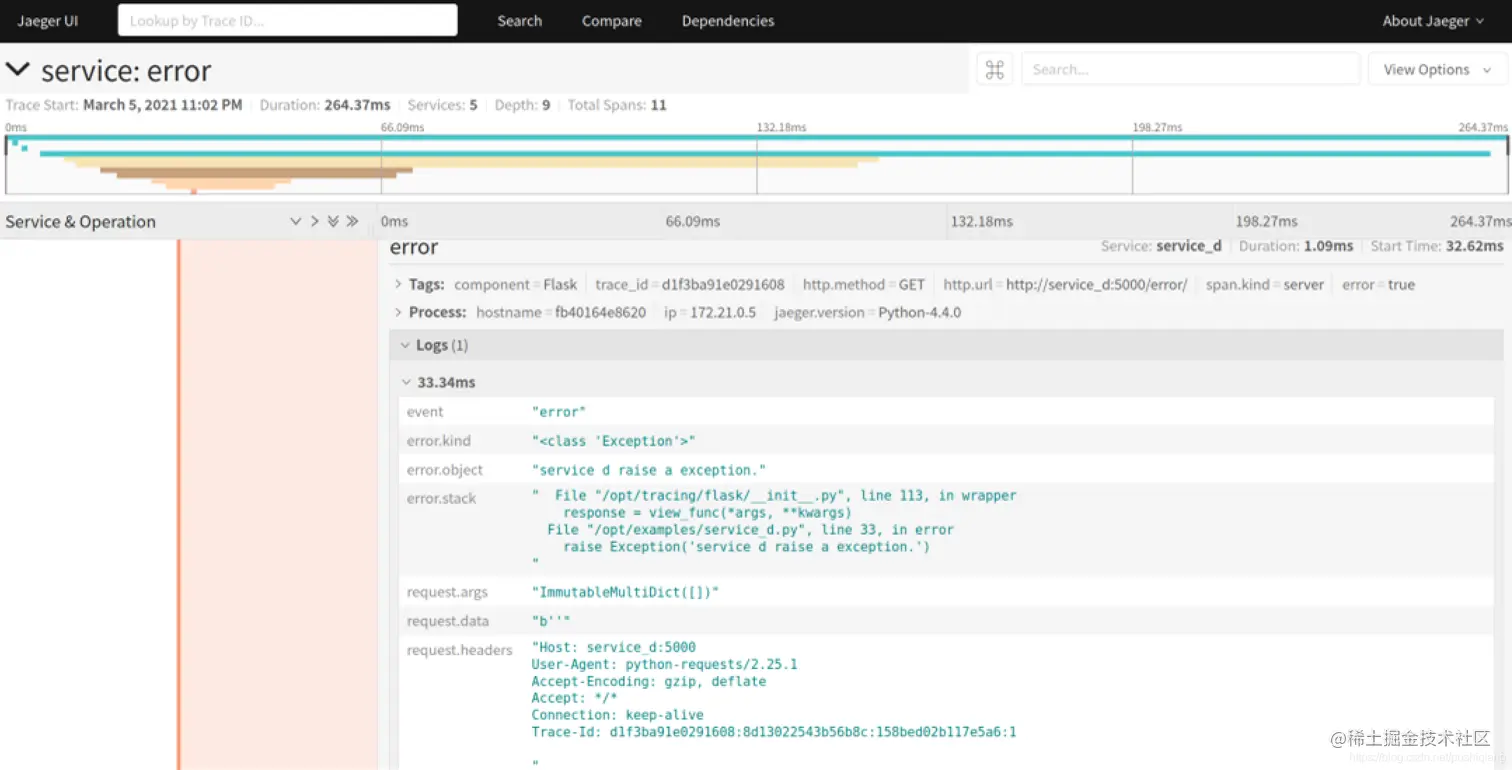Image resolution: width=1512 pixels, height=770 pixels.
Task: Click the component = Flask tag
Action: (x=516, y=284)
